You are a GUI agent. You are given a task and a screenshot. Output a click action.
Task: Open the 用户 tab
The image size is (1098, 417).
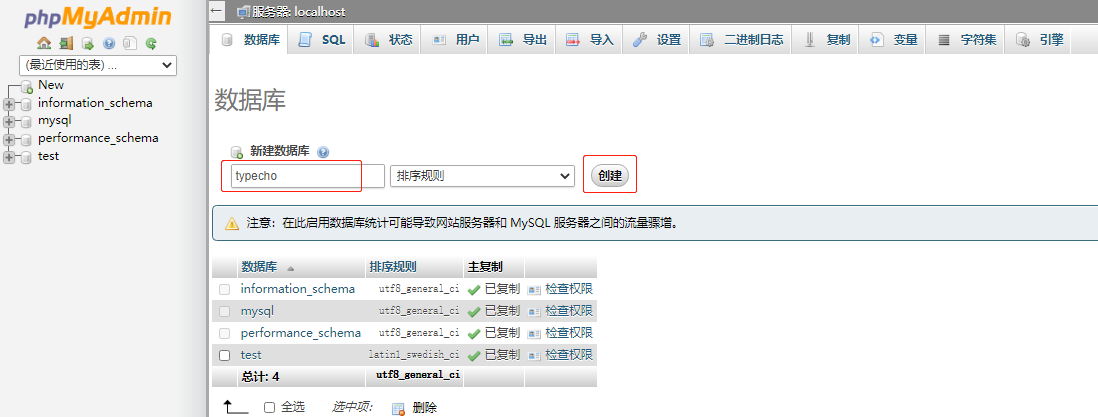(454, 40)
